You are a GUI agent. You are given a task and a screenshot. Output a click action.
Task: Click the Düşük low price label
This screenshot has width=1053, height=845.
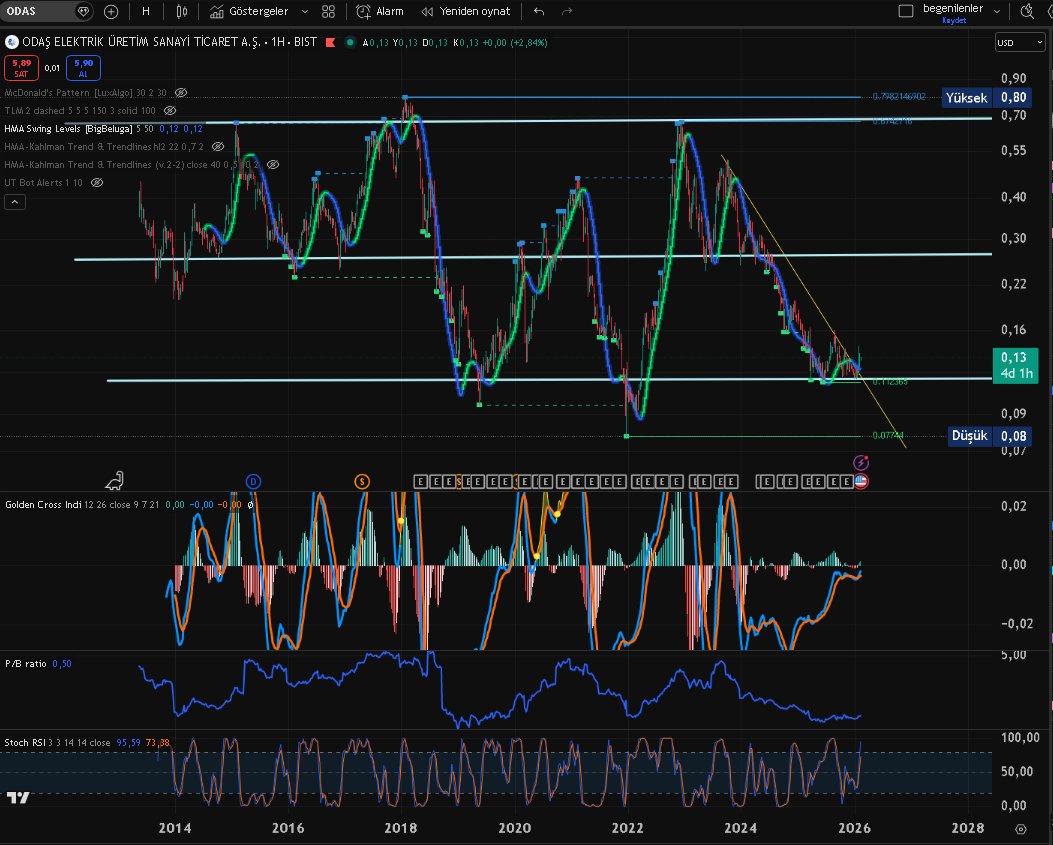969,436
